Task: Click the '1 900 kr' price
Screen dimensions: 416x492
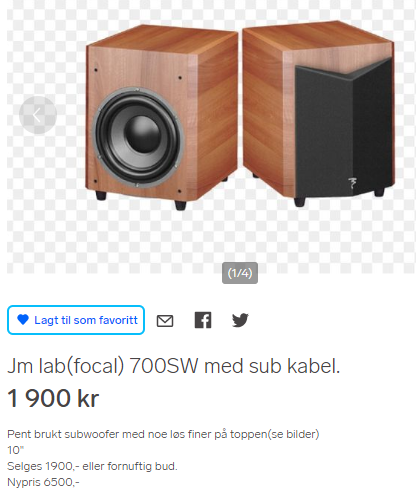Action: [53, 398]
